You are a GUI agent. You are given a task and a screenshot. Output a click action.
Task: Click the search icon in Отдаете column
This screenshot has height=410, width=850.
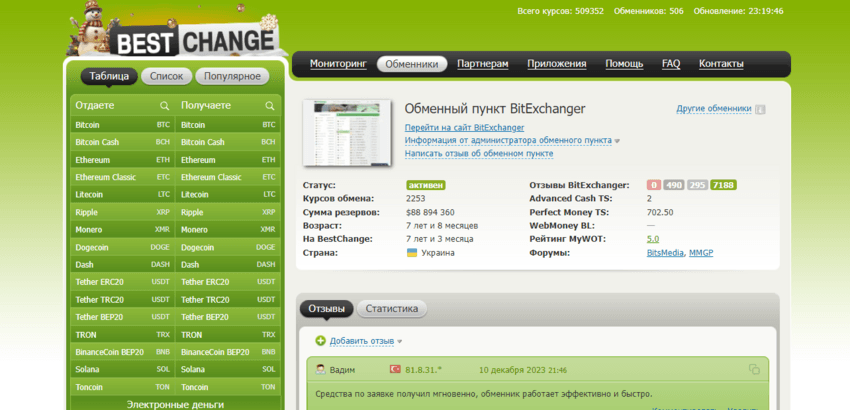(x=164, y=105)
